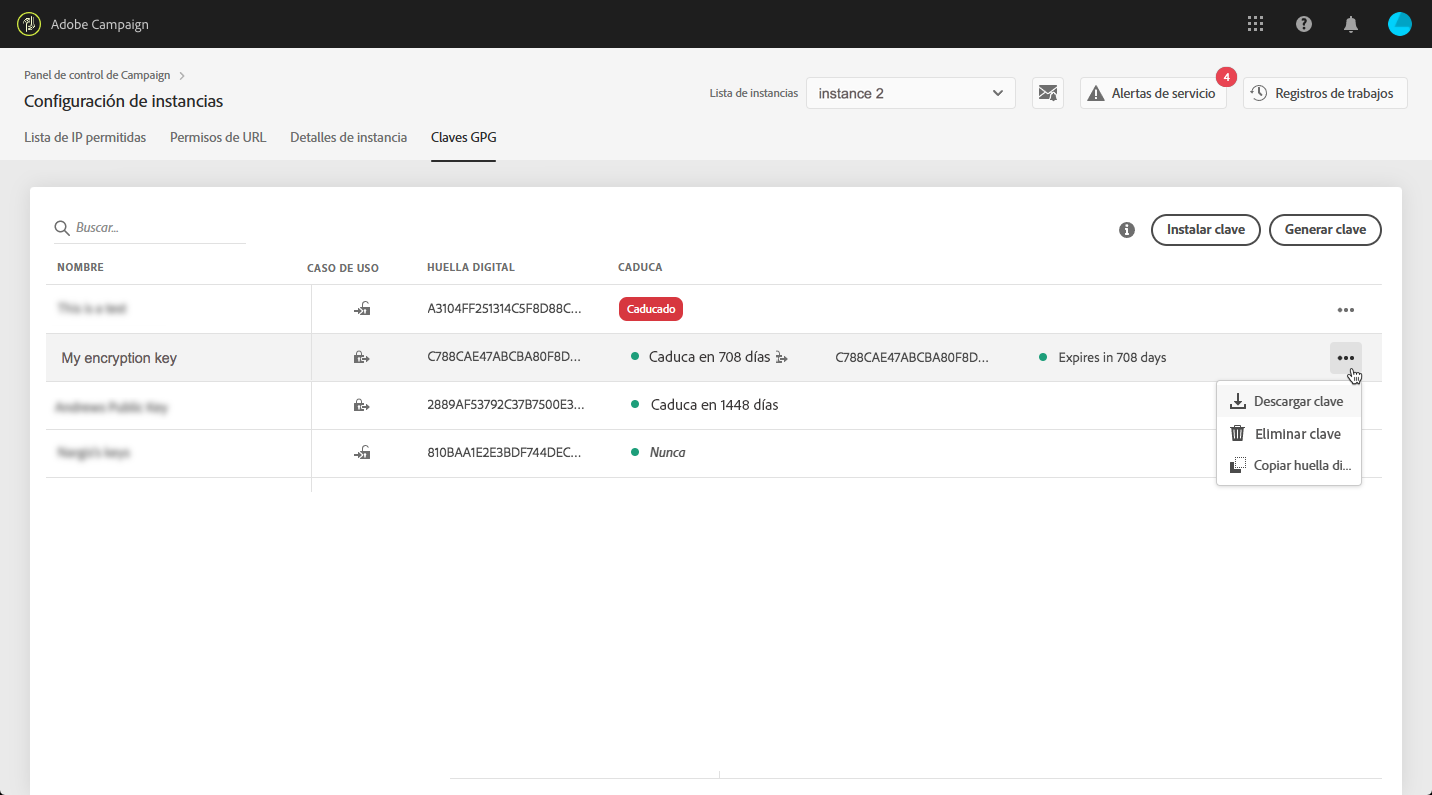This screenshot has height=795, width=1432.
Task: Click the GPG keys info icon
Action: [1127, 230]
